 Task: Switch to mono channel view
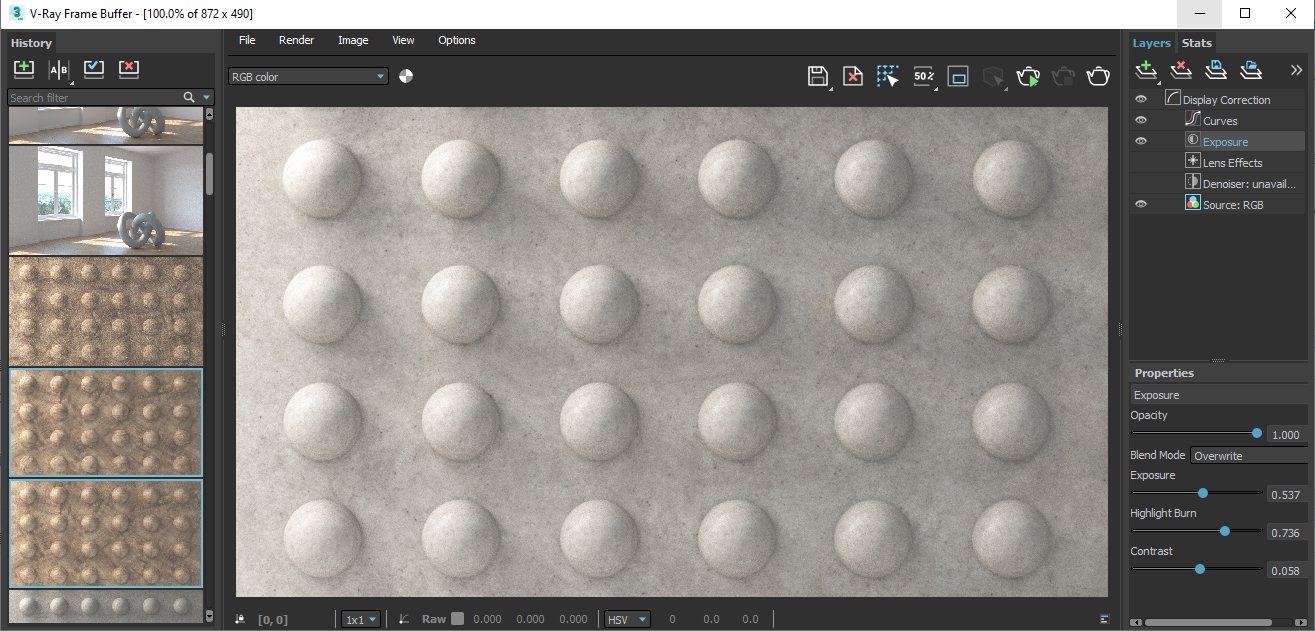[x=406, y=76]
